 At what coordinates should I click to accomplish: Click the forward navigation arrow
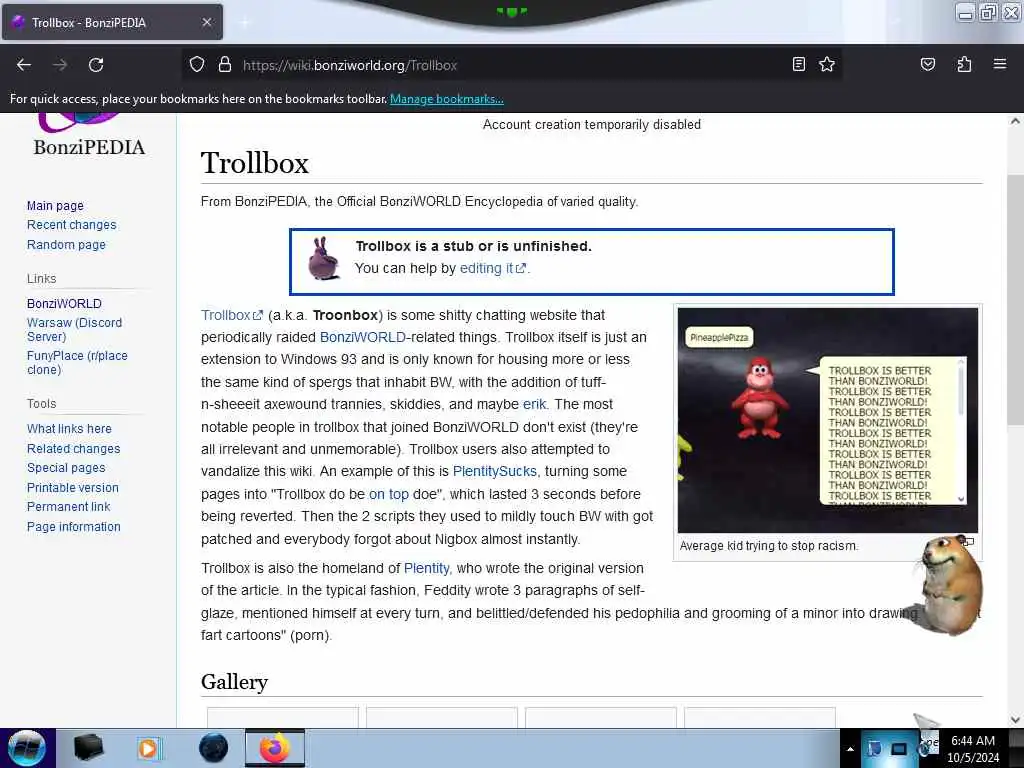click(60, 65)
